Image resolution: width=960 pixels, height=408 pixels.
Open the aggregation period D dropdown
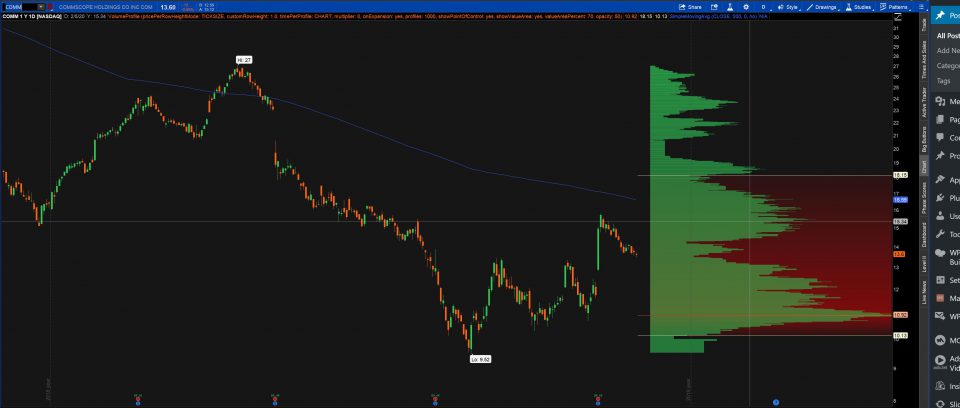pos(763,7)
